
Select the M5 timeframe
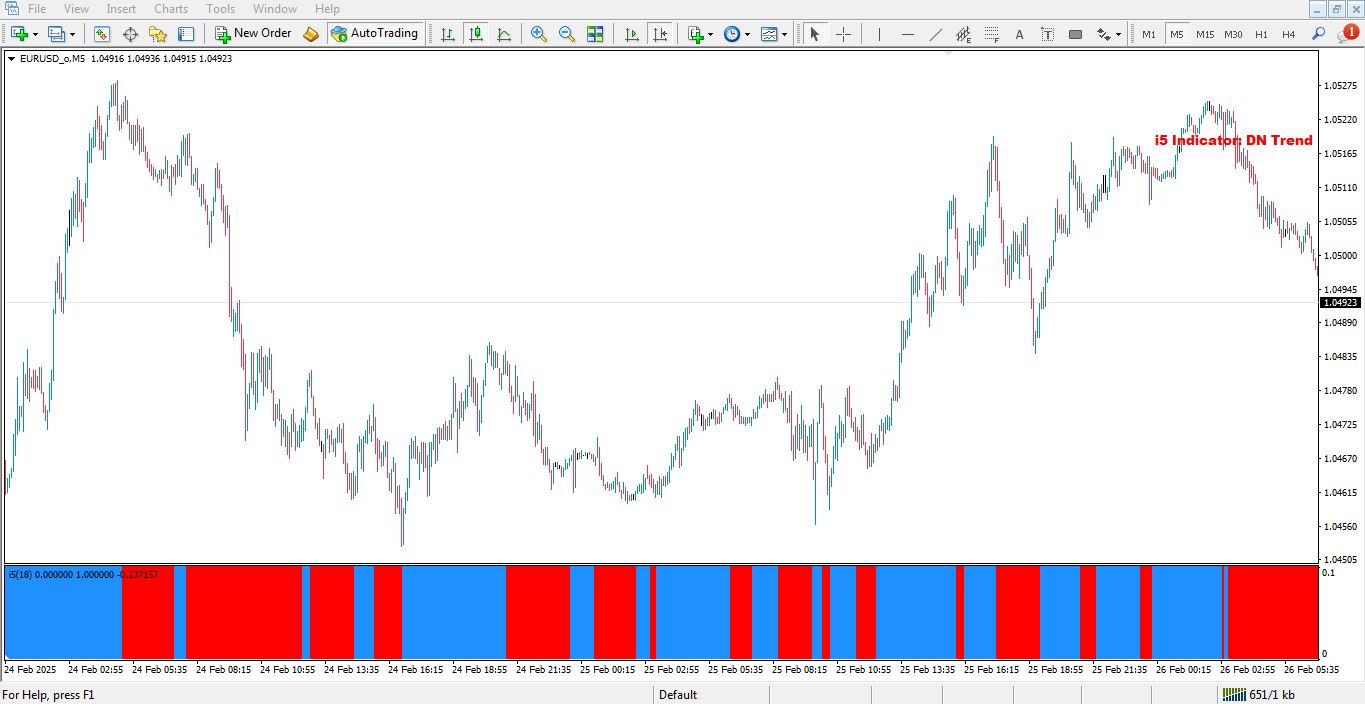coord(1177,34)
